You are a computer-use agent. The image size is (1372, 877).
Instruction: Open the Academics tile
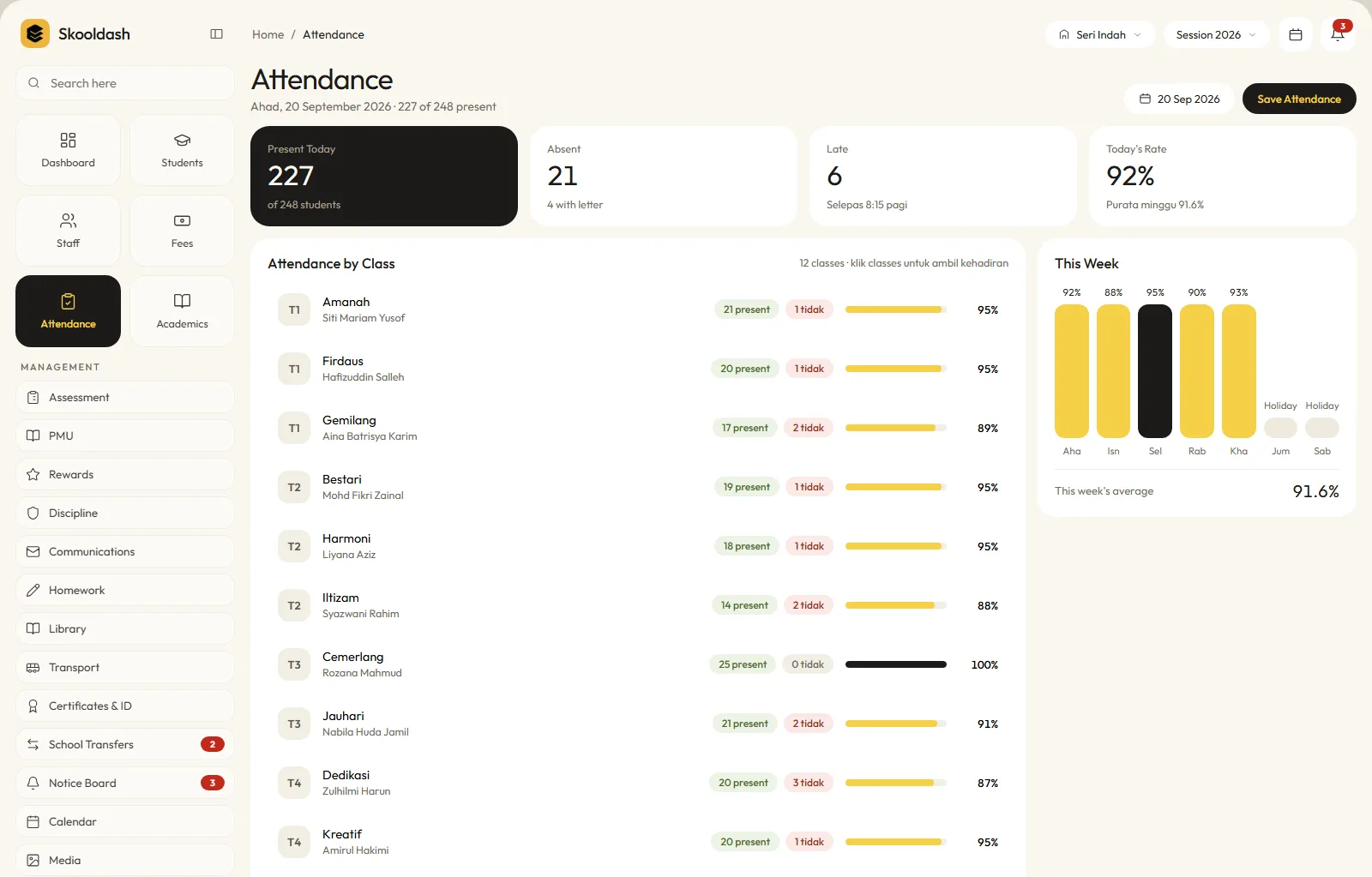pyautogui.click(x=182, y=311)
